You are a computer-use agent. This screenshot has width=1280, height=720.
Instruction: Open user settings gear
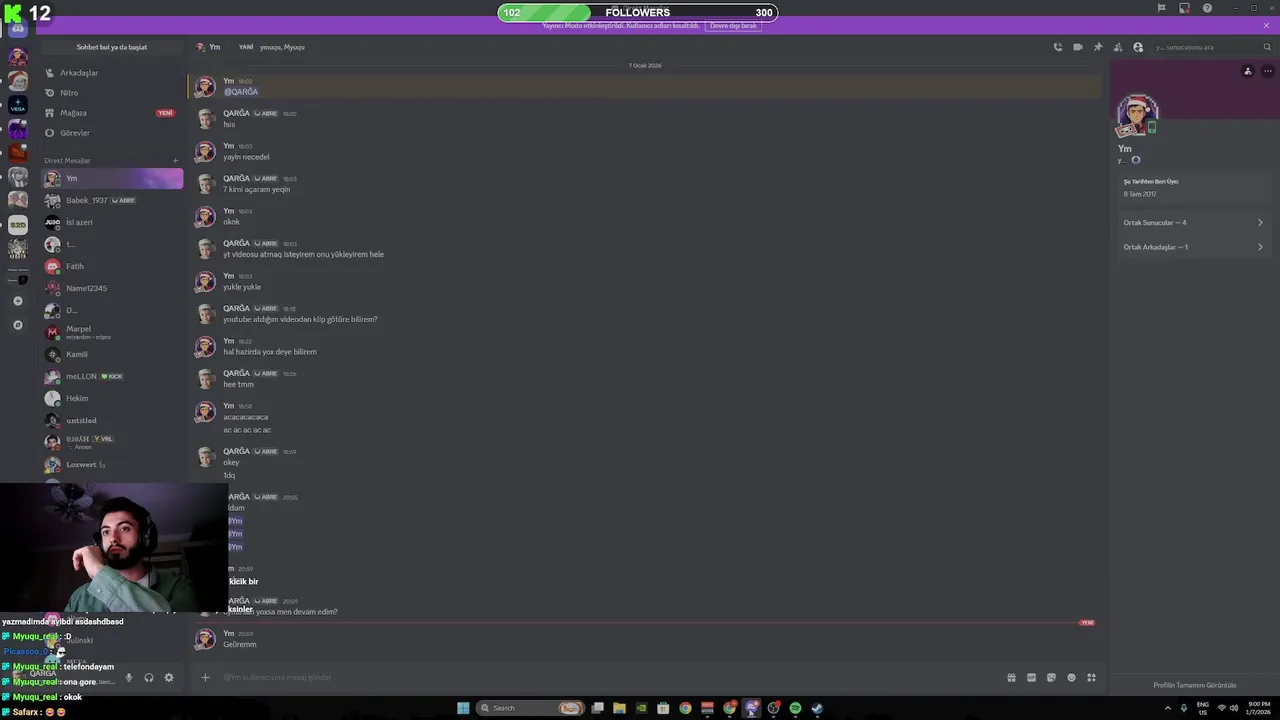(169, 678)
